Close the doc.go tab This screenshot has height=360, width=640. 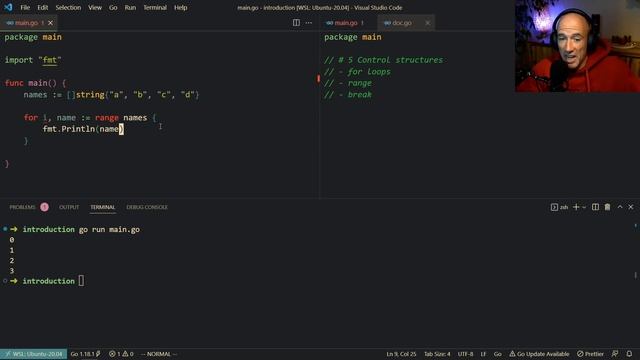click(x=427, y=23)
